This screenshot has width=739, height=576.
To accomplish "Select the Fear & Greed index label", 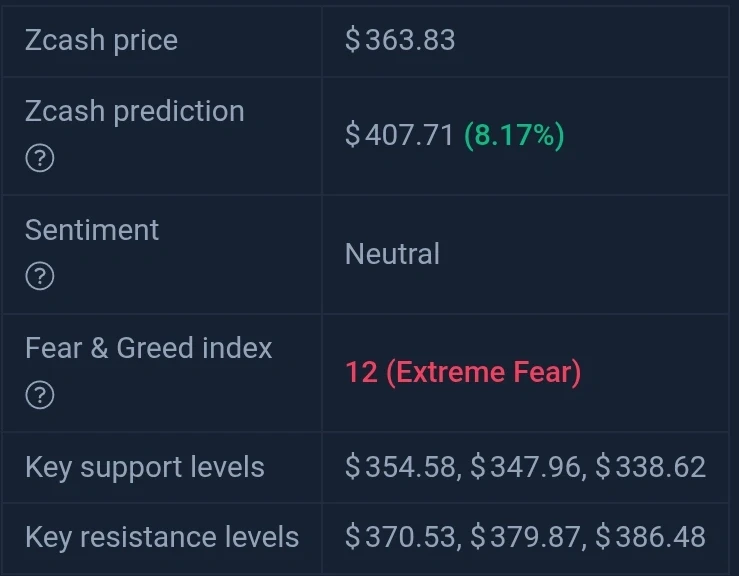I will (x=148, y=348).
